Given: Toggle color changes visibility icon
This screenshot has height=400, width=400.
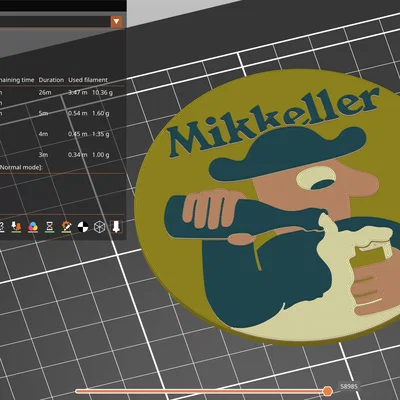Looking at the screenshot, I should tap(33, 227).
